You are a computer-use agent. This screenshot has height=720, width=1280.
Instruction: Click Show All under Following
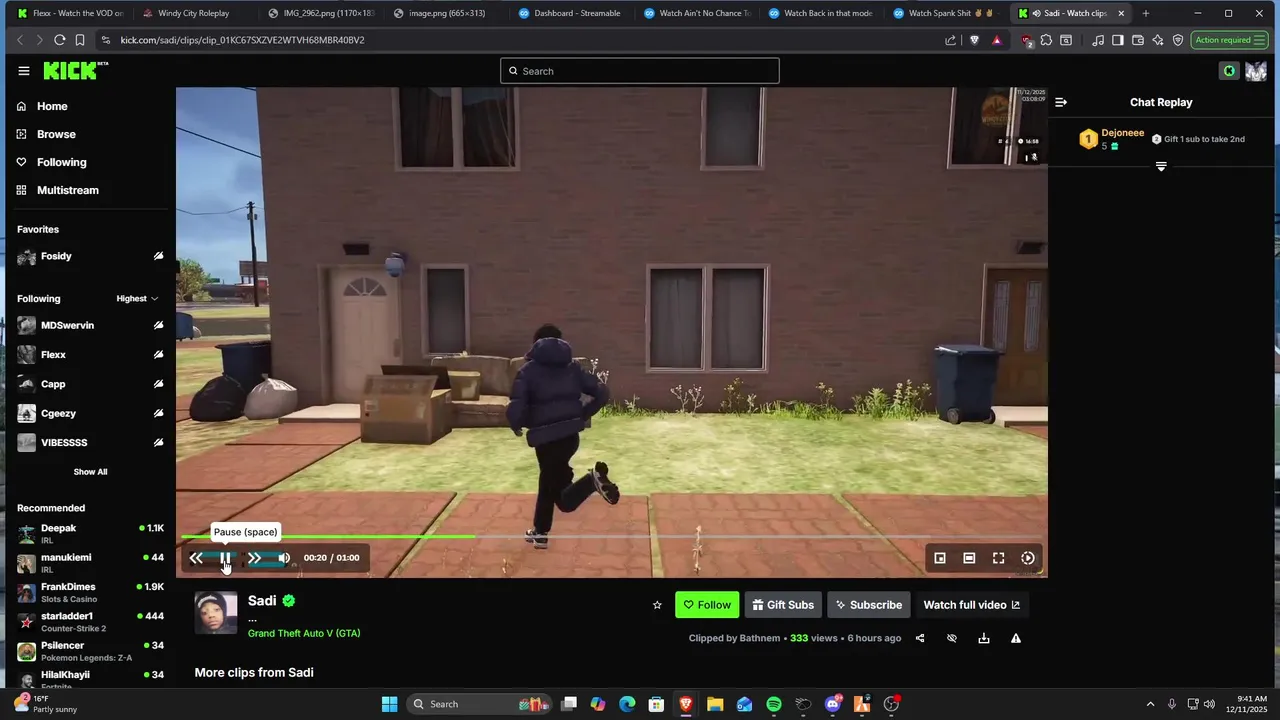tap(90, 472)
